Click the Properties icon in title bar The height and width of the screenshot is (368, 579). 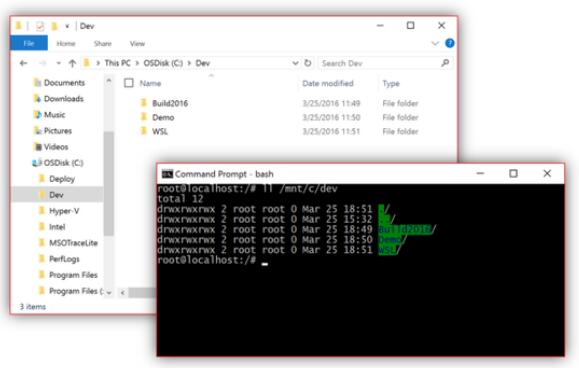tap(40, 26)
